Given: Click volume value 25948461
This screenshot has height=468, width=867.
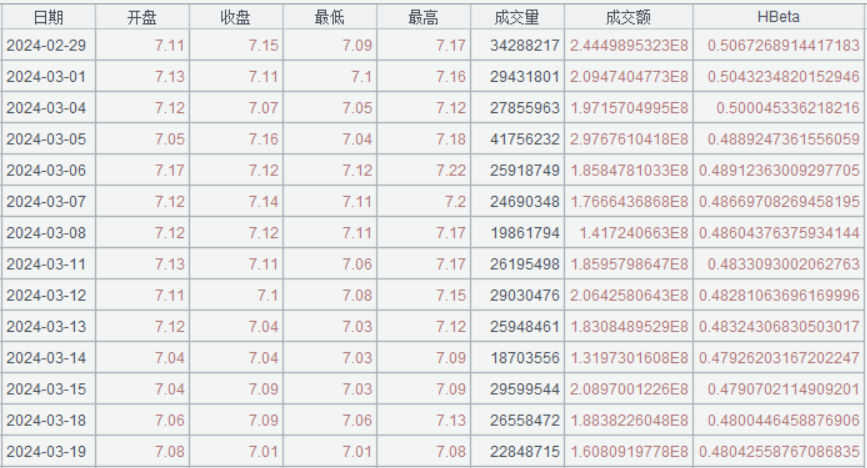Looking at the screenshot, I should [x=525, y=326].
